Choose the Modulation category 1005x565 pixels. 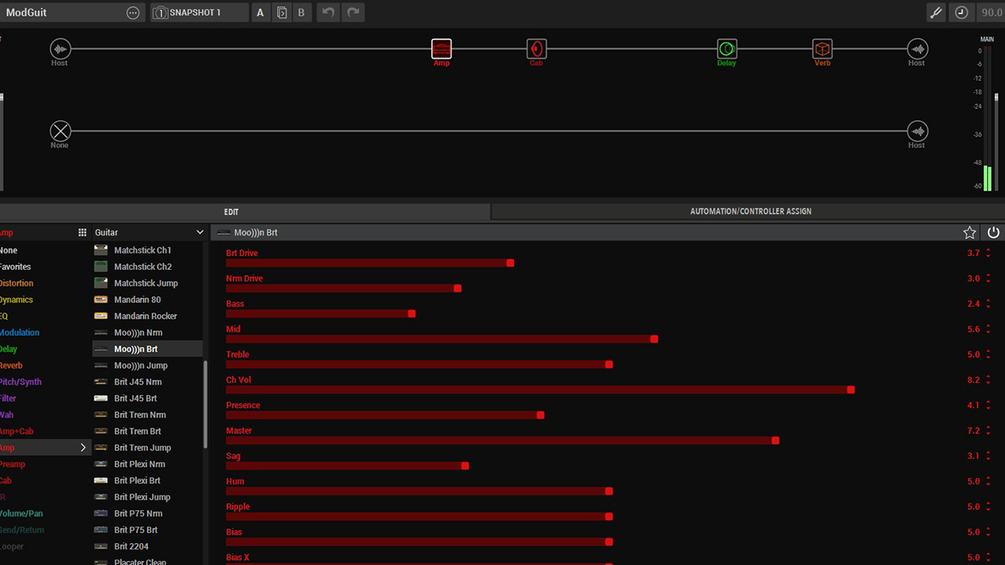19,332
